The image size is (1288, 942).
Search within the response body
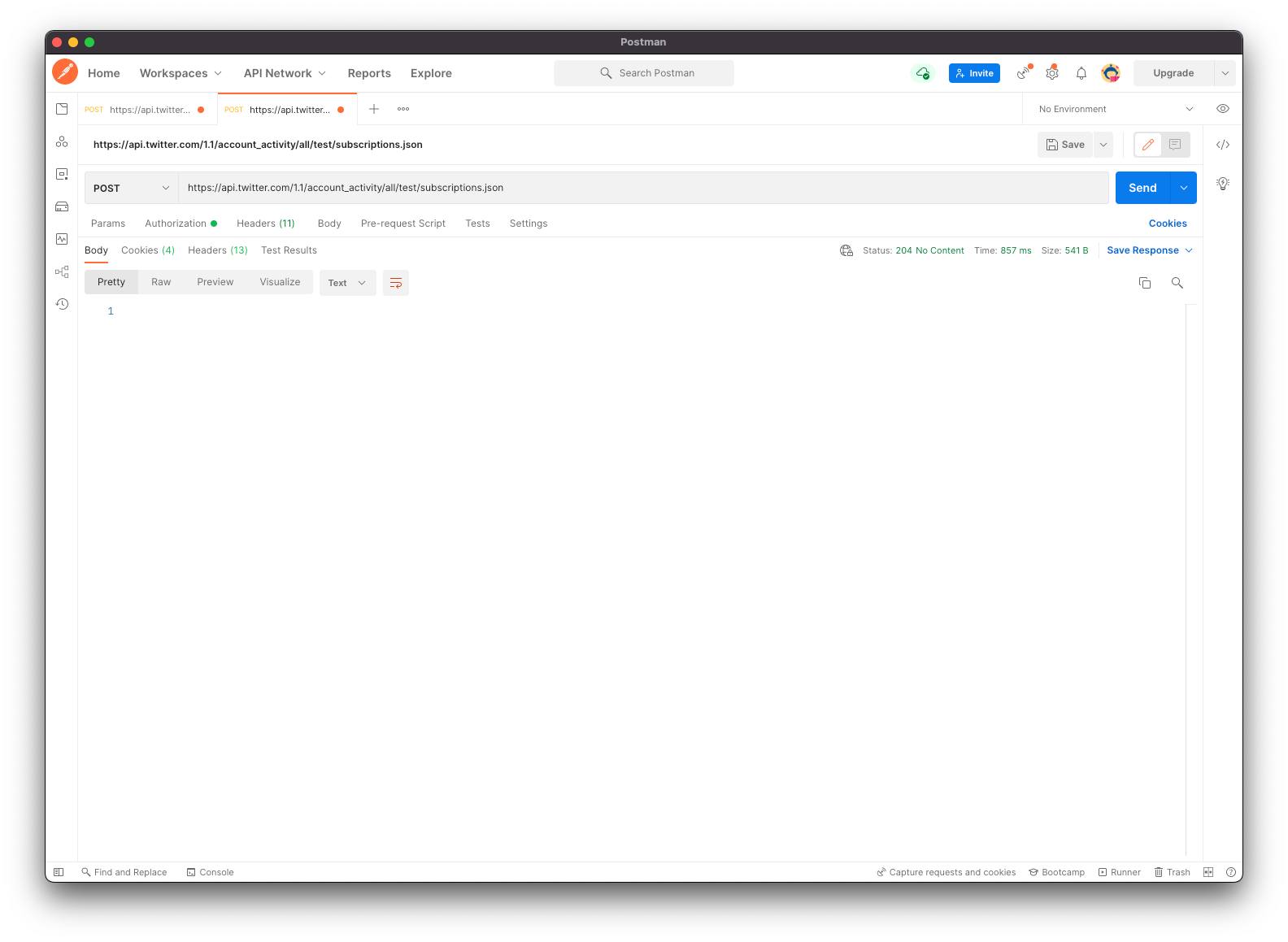click(x=1177, y=283)
